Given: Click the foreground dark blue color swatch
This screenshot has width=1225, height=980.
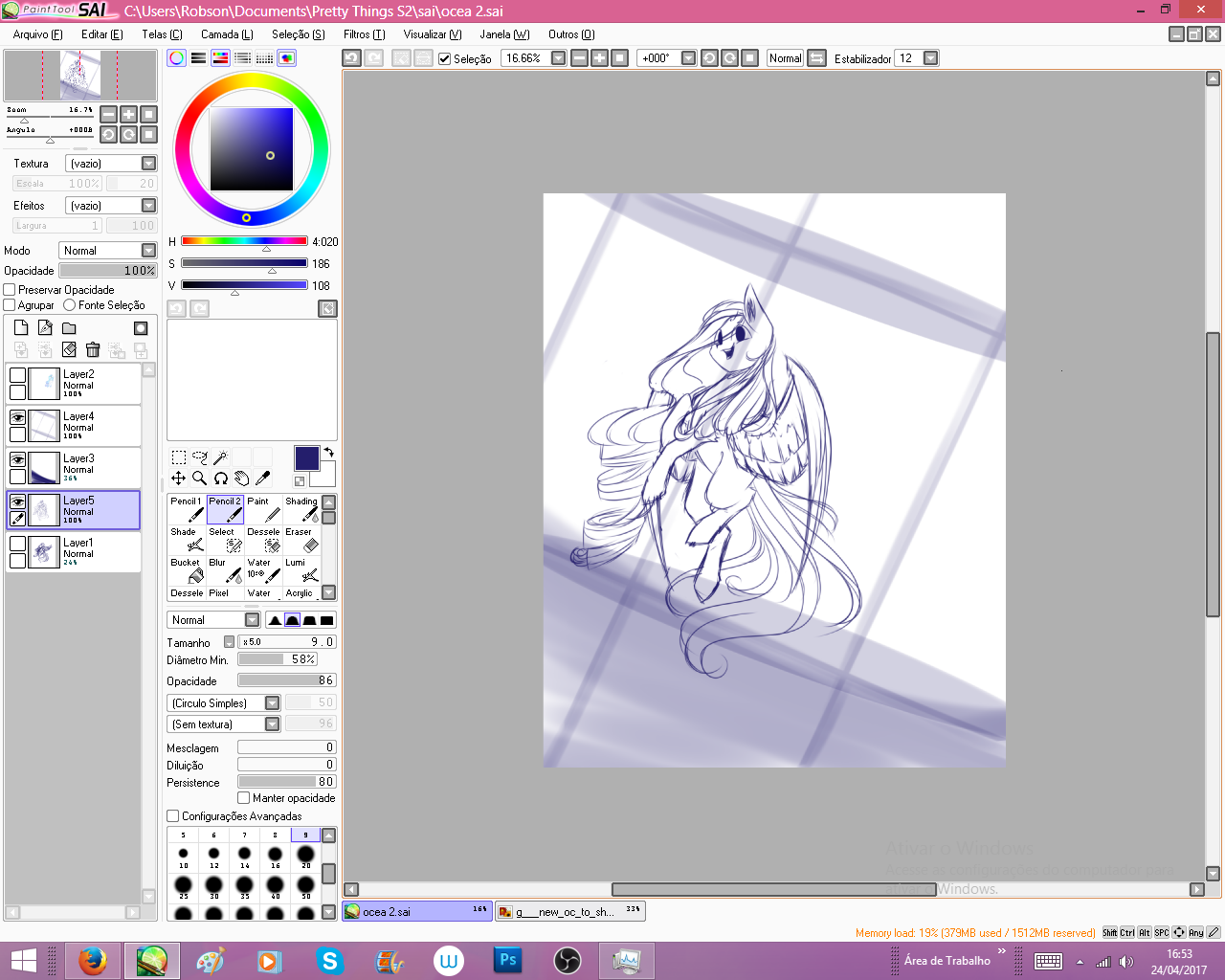Looking at the screenshot, I should click(x=306, y=457).
